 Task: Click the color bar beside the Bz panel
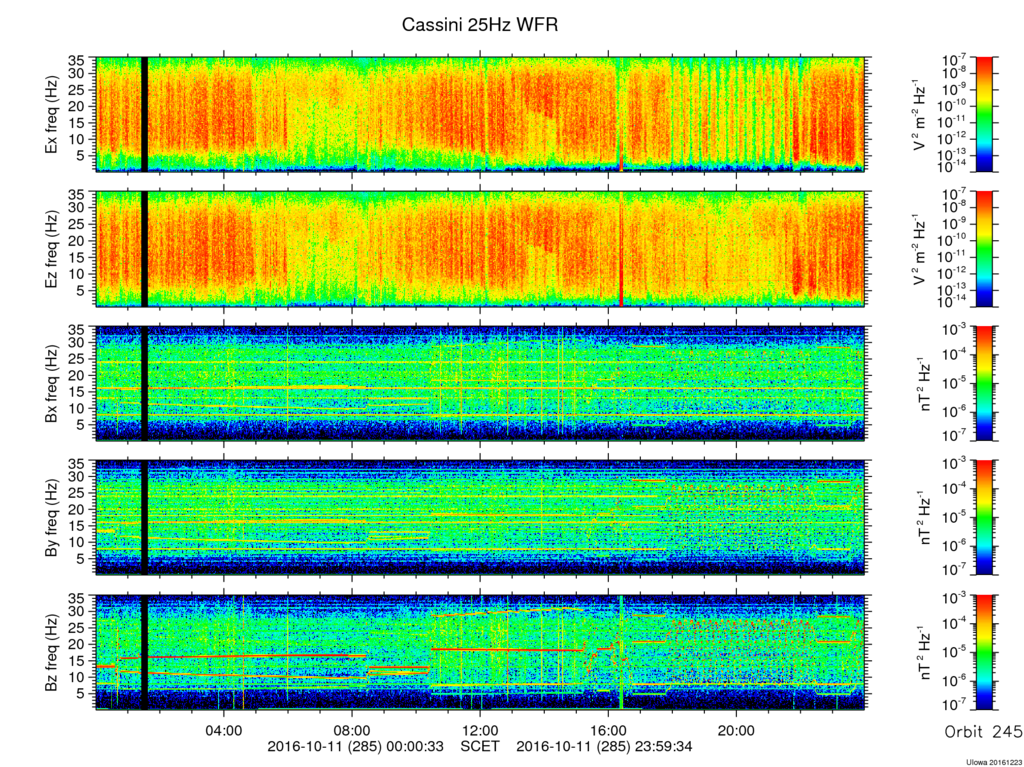tap(984, 652)
